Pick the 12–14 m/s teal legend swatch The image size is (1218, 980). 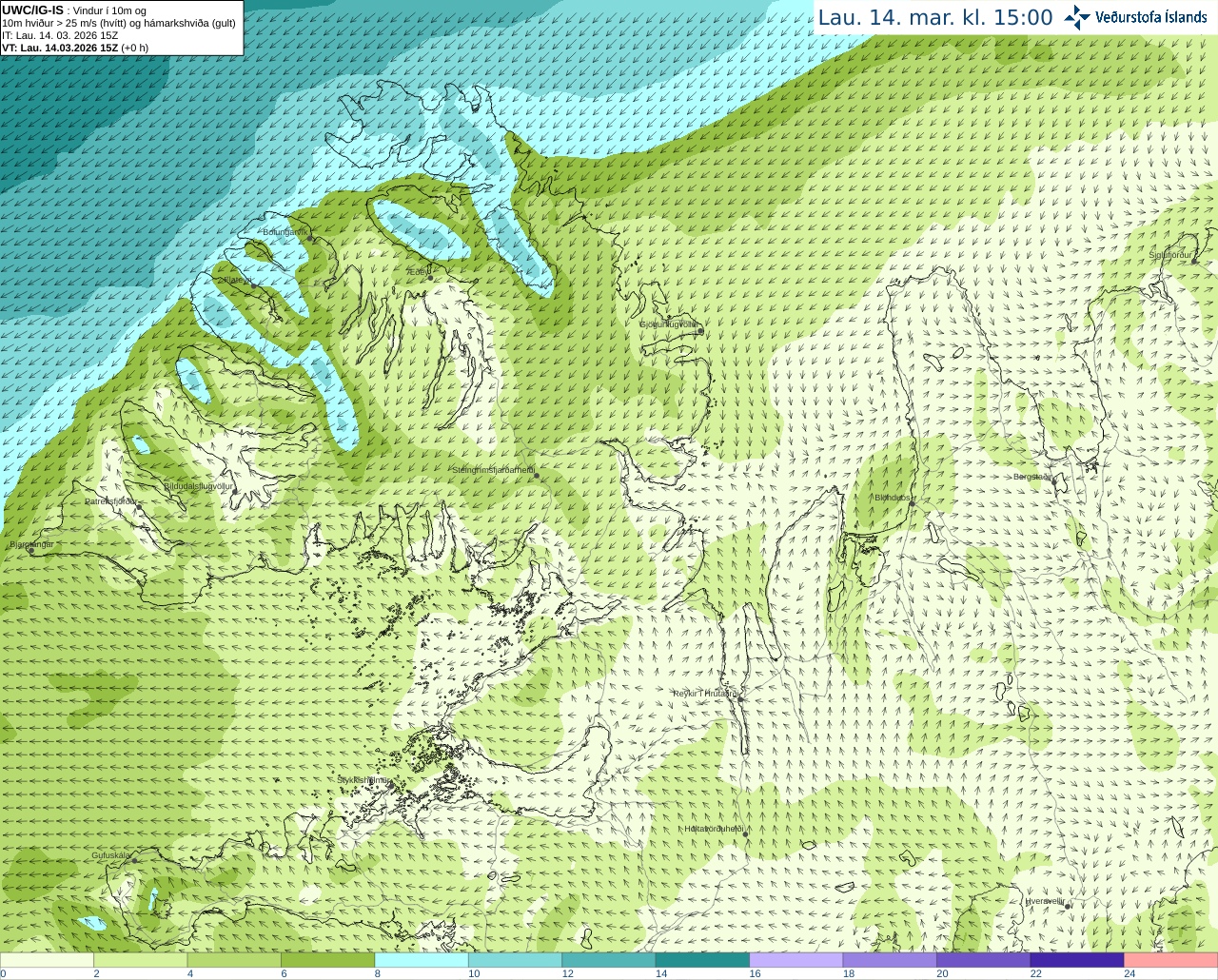[x=609, y=960]
